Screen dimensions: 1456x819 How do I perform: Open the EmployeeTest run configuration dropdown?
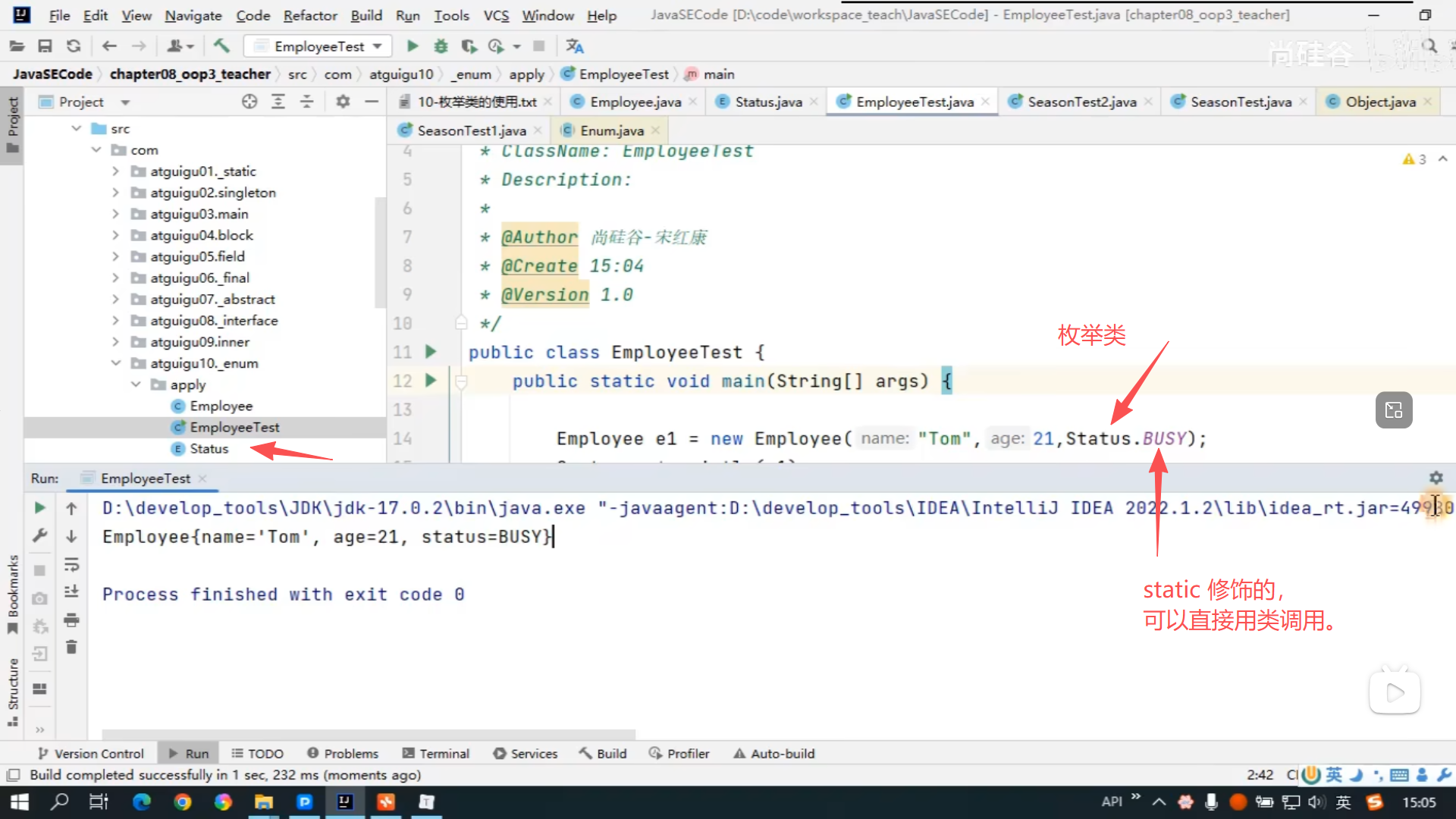pyautogui.click(x=318, y=46)
